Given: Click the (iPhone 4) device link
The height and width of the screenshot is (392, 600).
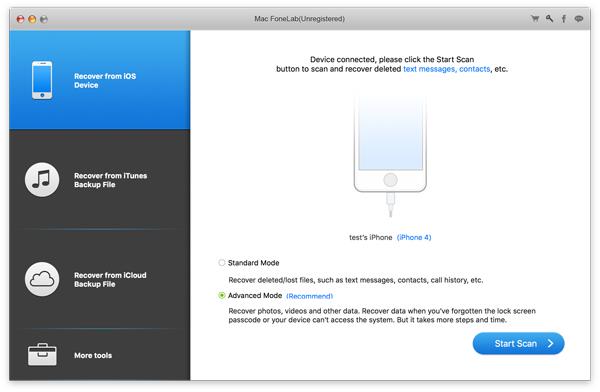Looking at the screenshot, I should click(x=414, y=237).
